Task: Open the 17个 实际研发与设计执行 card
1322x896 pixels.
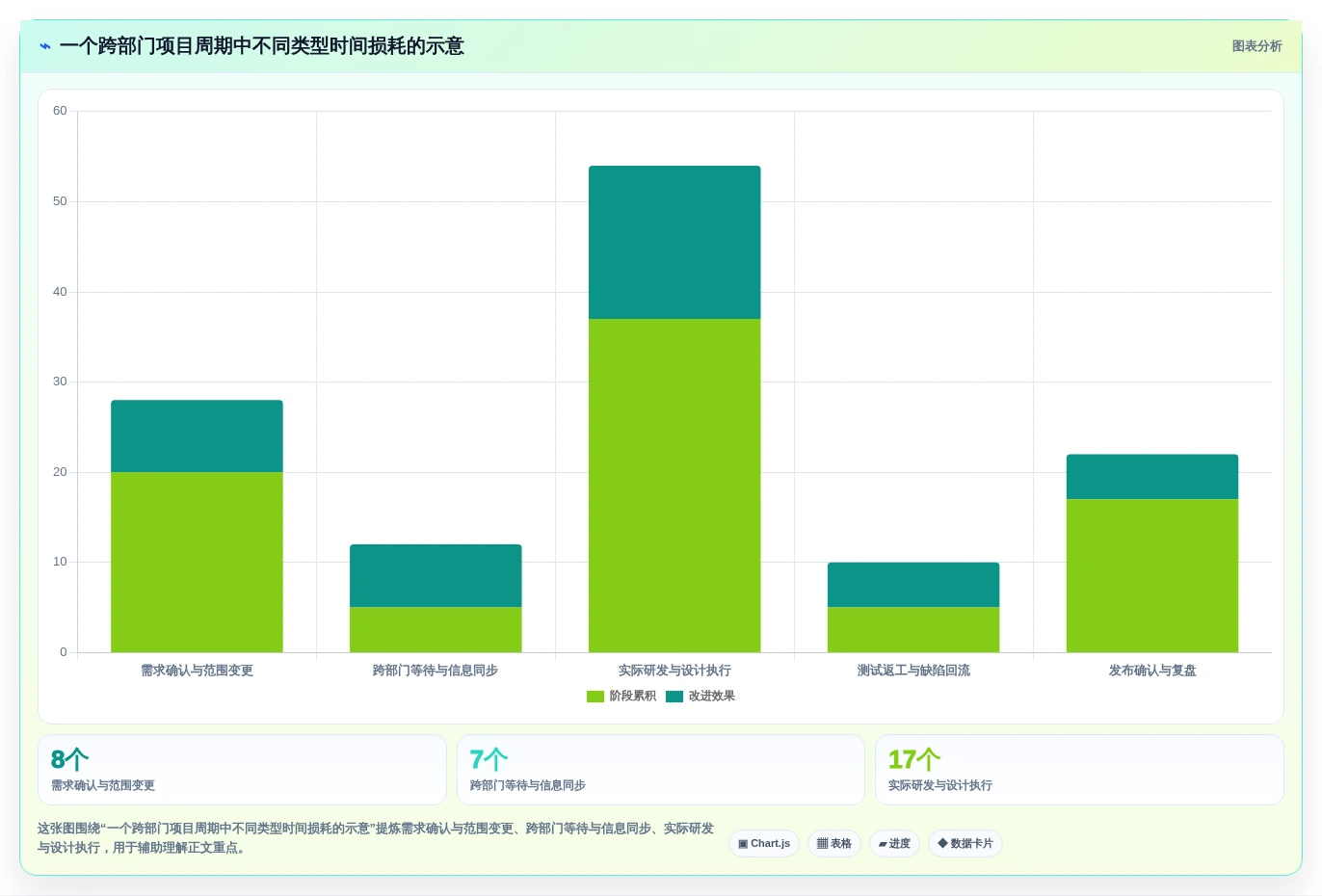Action: tap(1079, 770)
